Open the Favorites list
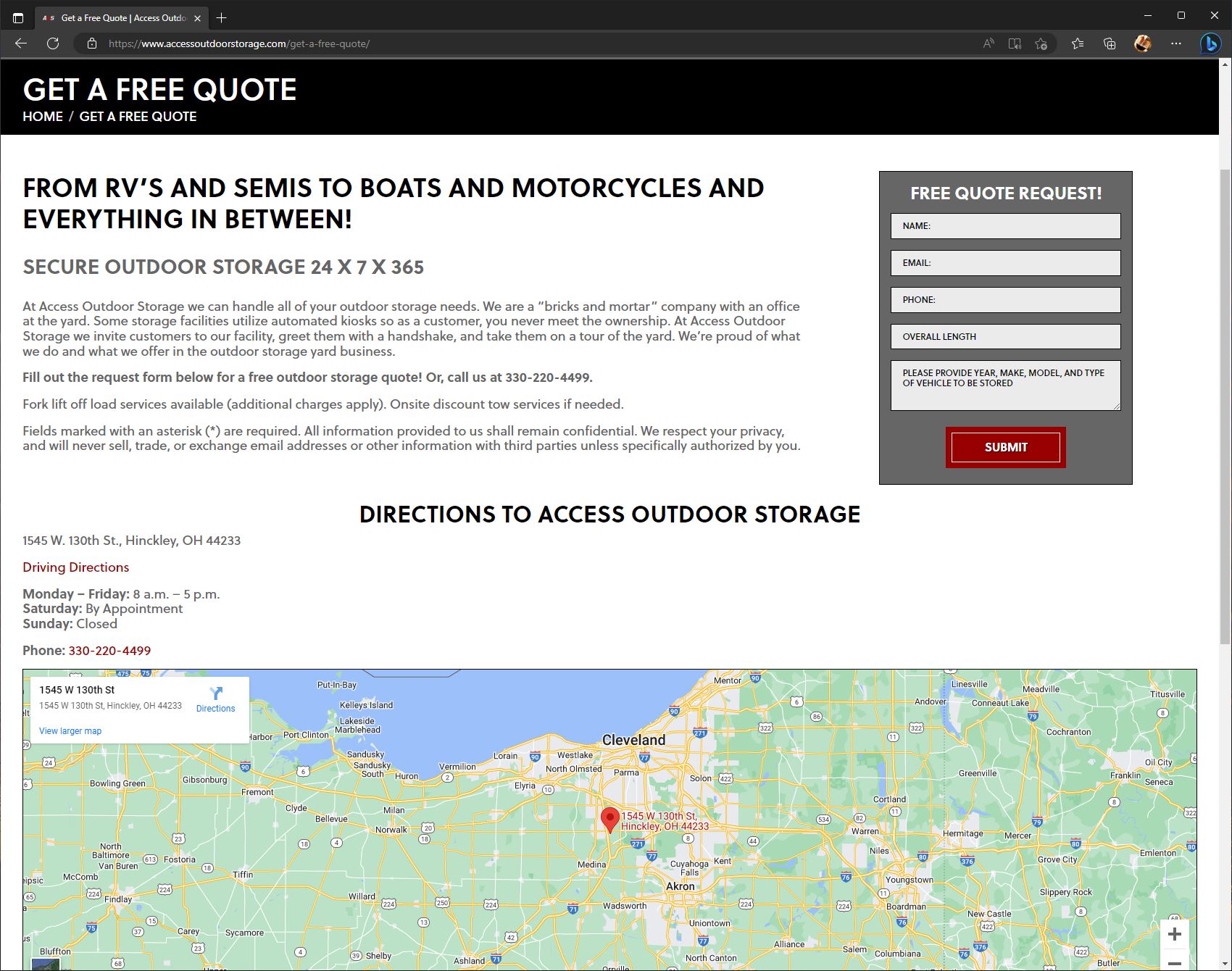 click(1078, 43)
